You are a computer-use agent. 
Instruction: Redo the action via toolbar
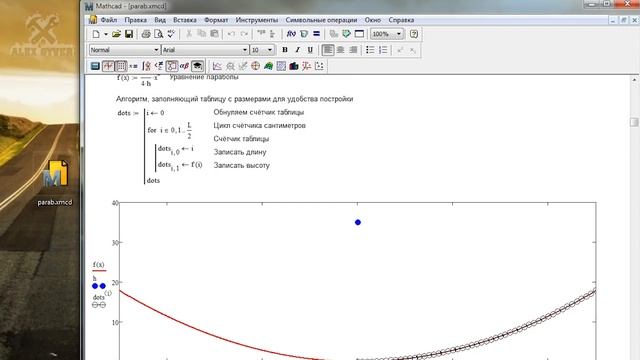pos(244,34)
